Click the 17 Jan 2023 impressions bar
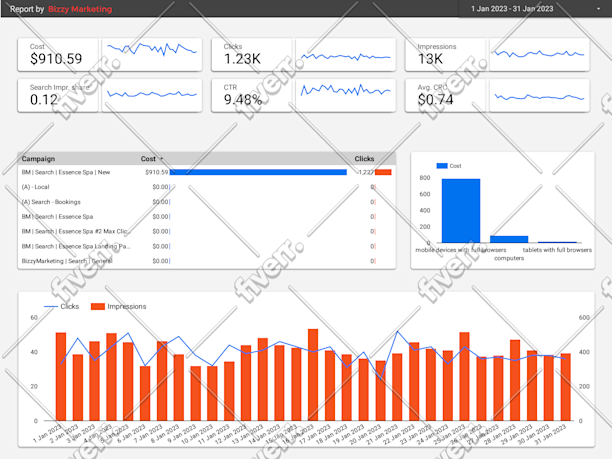612x459 pixels. point(330,386)
